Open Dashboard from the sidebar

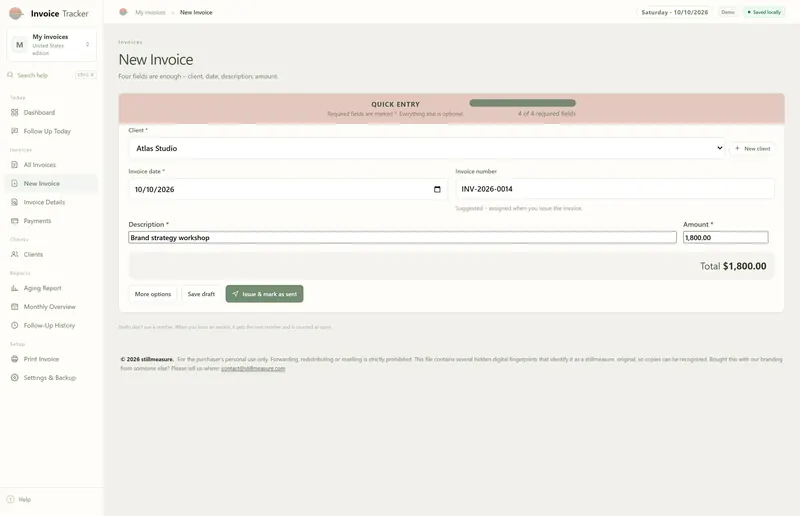point(51,112)
